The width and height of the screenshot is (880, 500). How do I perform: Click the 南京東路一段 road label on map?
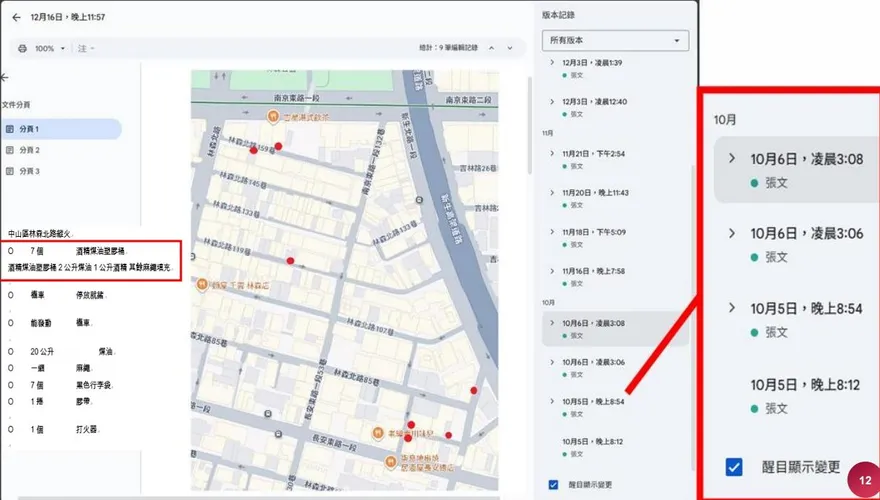tap(297, 98)
